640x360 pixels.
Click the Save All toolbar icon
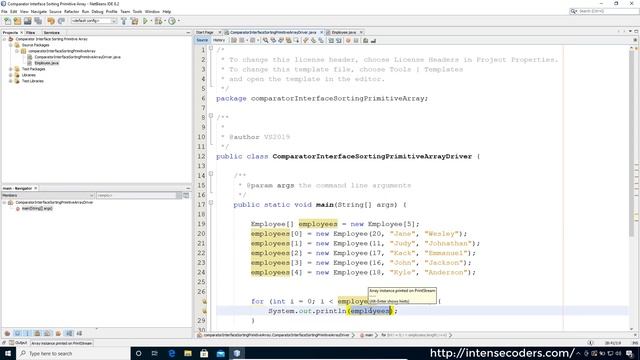click(x=38, y=21)
